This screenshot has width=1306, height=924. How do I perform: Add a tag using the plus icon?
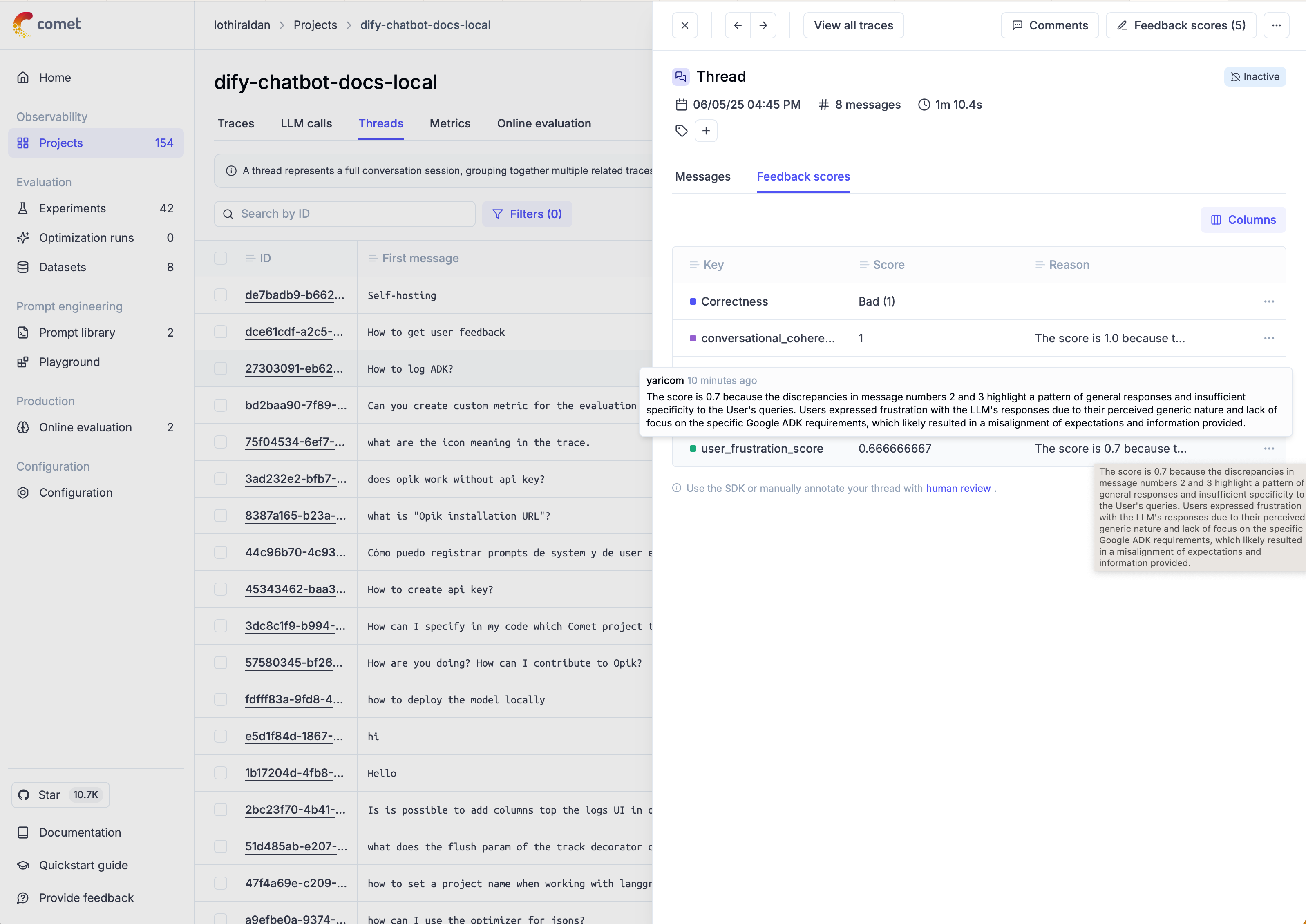pos(706,130)
